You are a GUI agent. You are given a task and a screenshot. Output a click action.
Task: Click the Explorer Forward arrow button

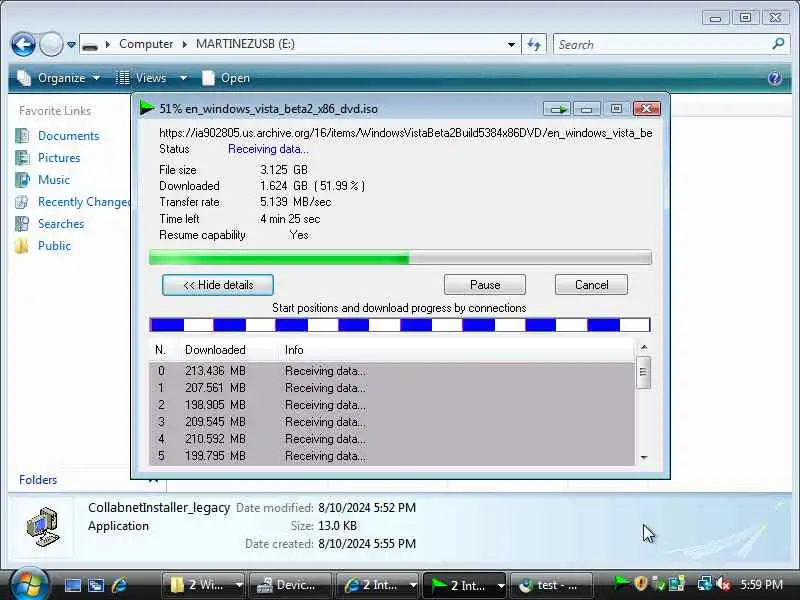pos(51,44)
